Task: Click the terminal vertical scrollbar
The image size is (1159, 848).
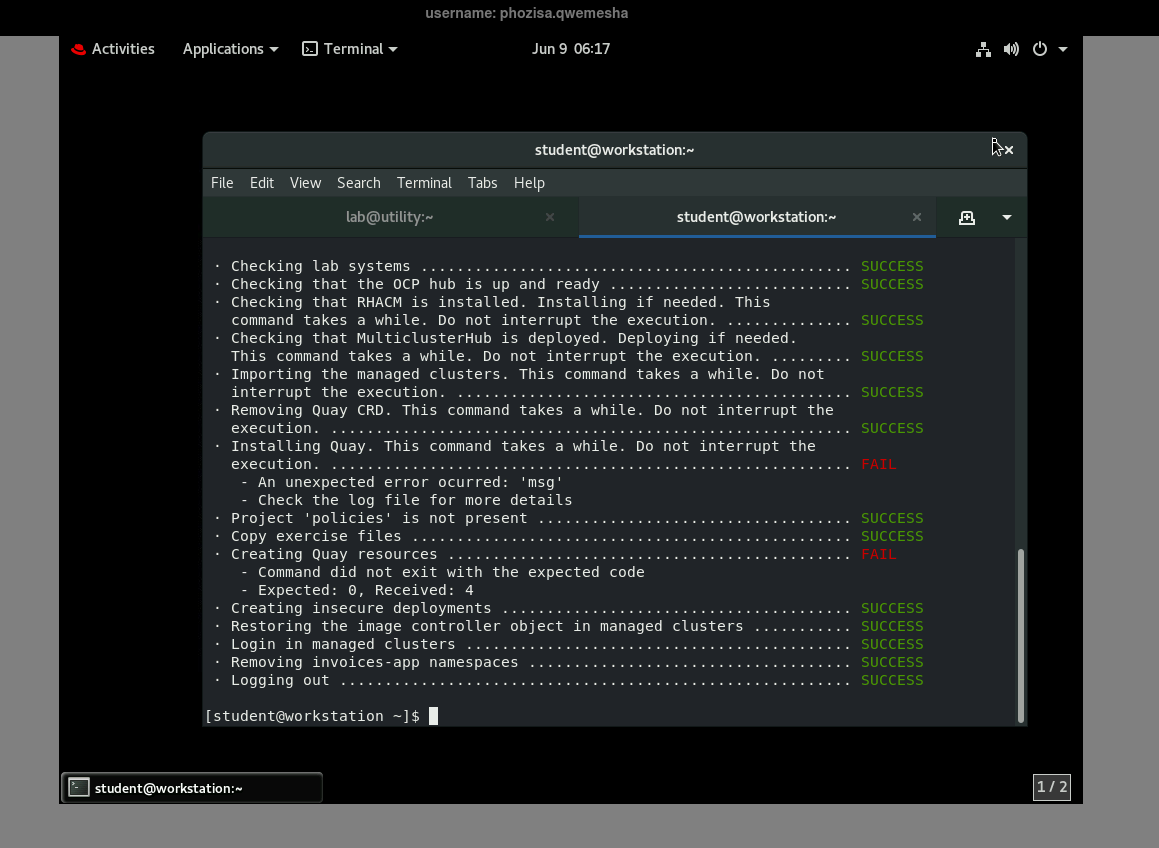Action: [x=1020, y=634]
